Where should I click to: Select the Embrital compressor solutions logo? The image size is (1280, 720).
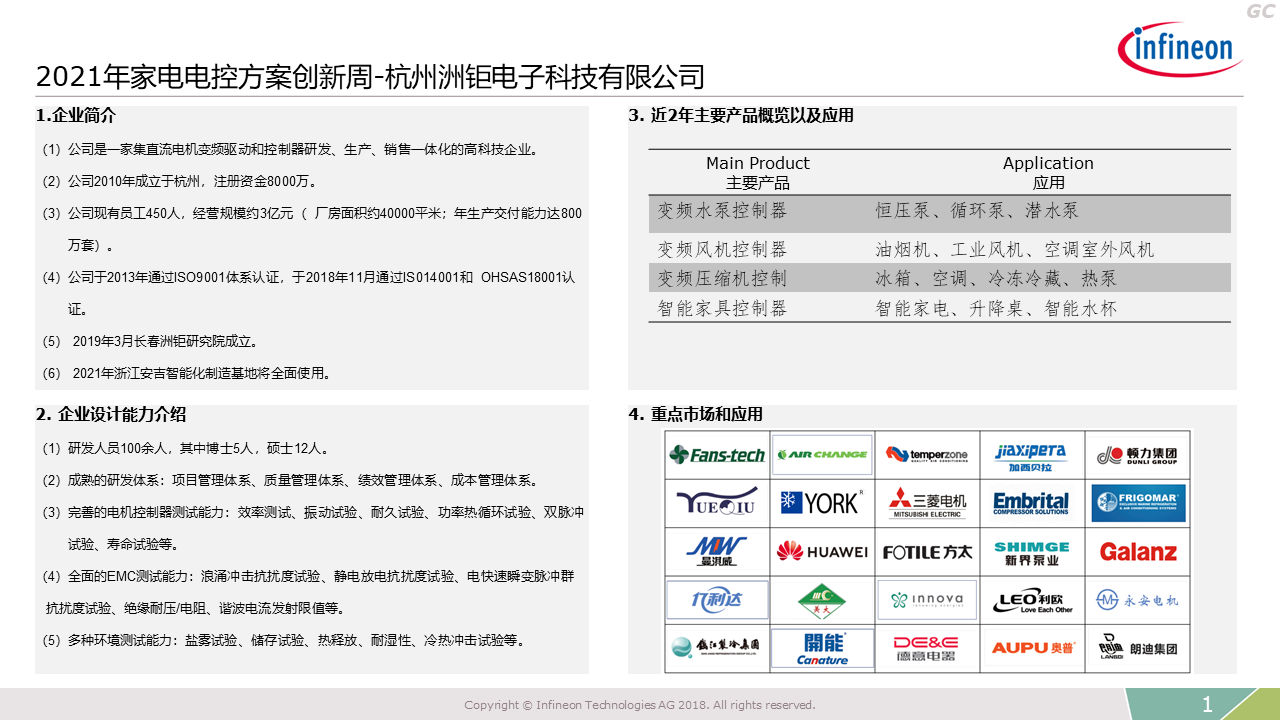1031,503
